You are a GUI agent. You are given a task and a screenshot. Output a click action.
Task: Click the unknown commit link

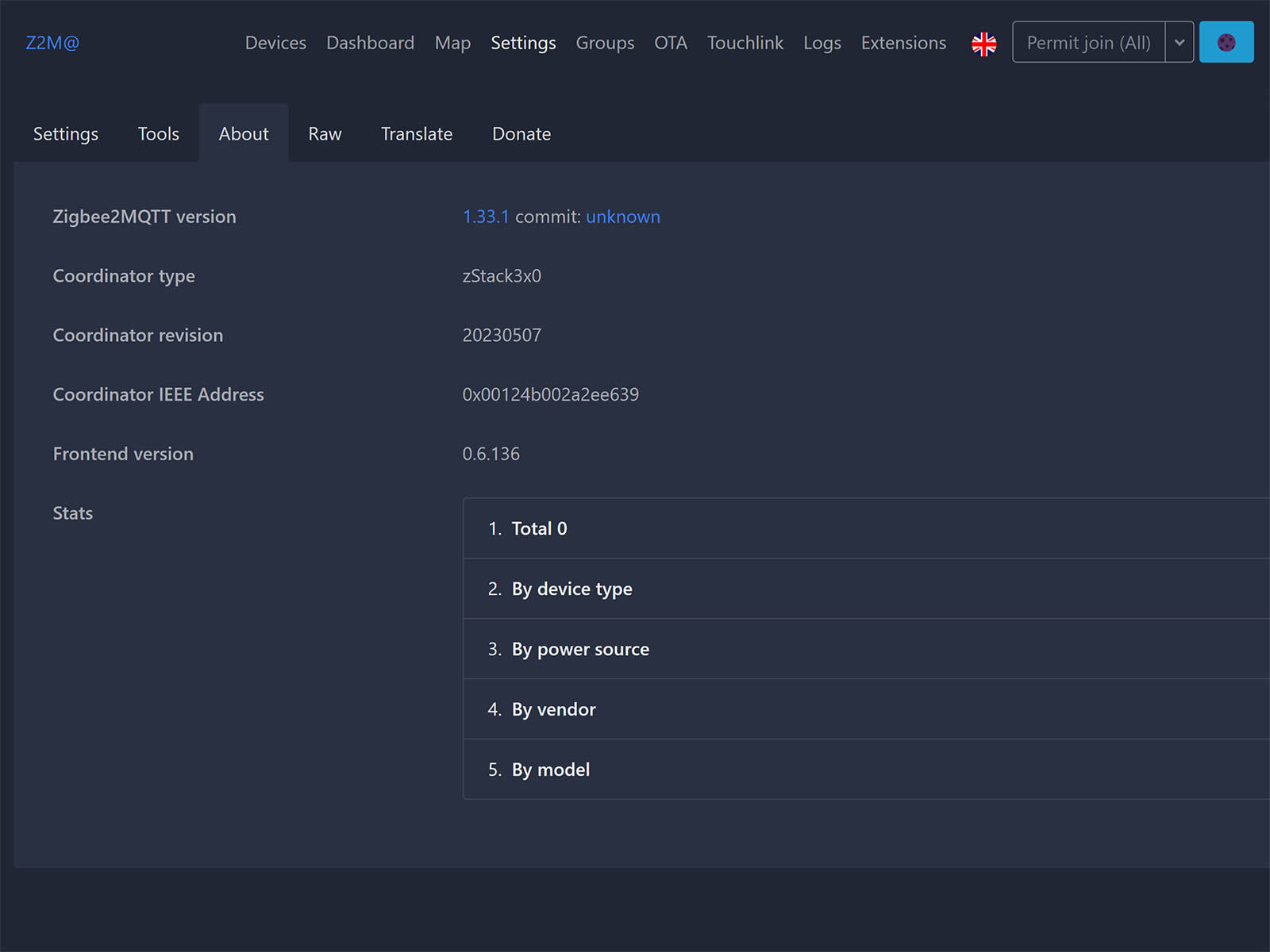623,217
